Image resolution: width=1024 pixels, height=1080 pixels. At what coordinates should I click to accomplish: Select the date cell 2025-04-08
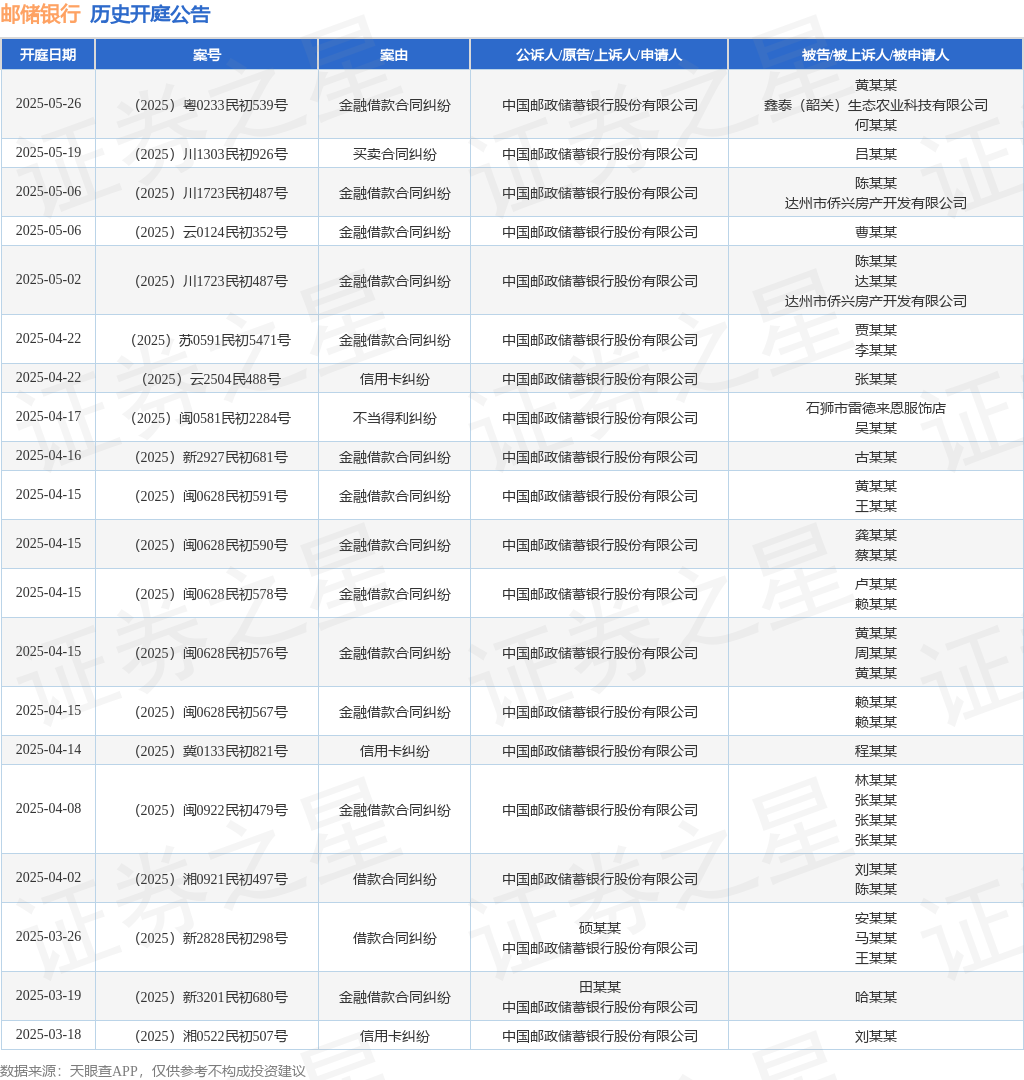click(48, 809)
